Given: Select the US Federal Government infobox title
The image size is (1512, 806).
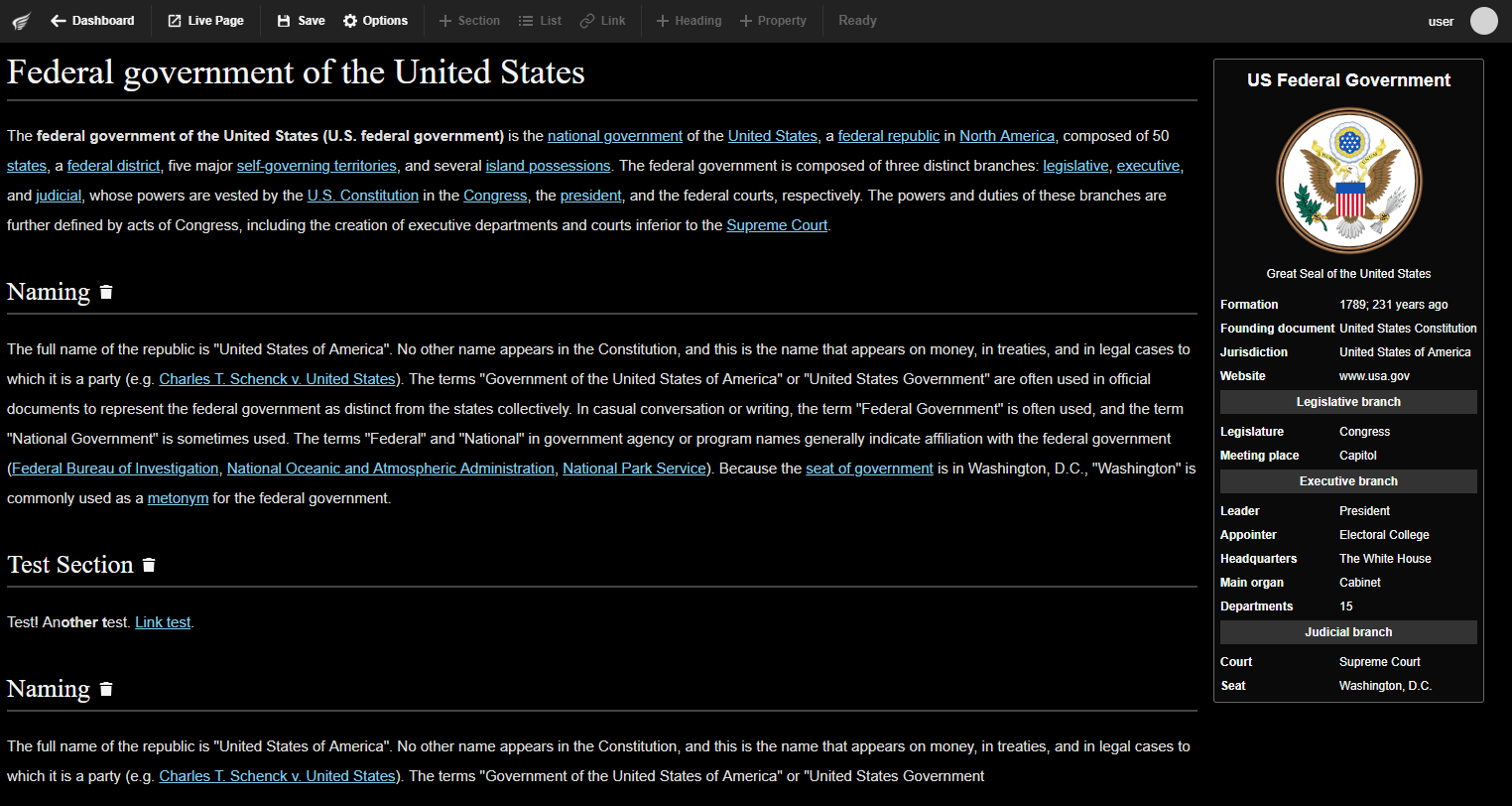Looking at the screenshot, I should [1348, 80].
